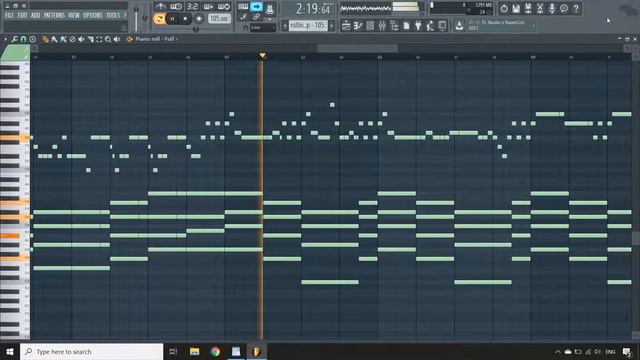Open the ADD menu
The height and width of the screenshot is (360, 640).
[36, 16]
